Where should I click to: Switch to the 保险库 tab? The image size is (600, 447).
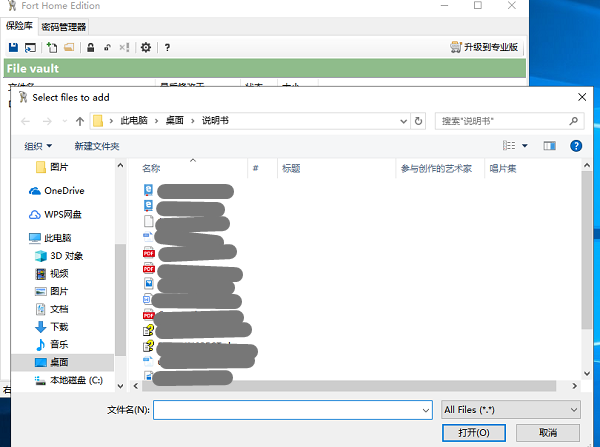coord(20,27)
